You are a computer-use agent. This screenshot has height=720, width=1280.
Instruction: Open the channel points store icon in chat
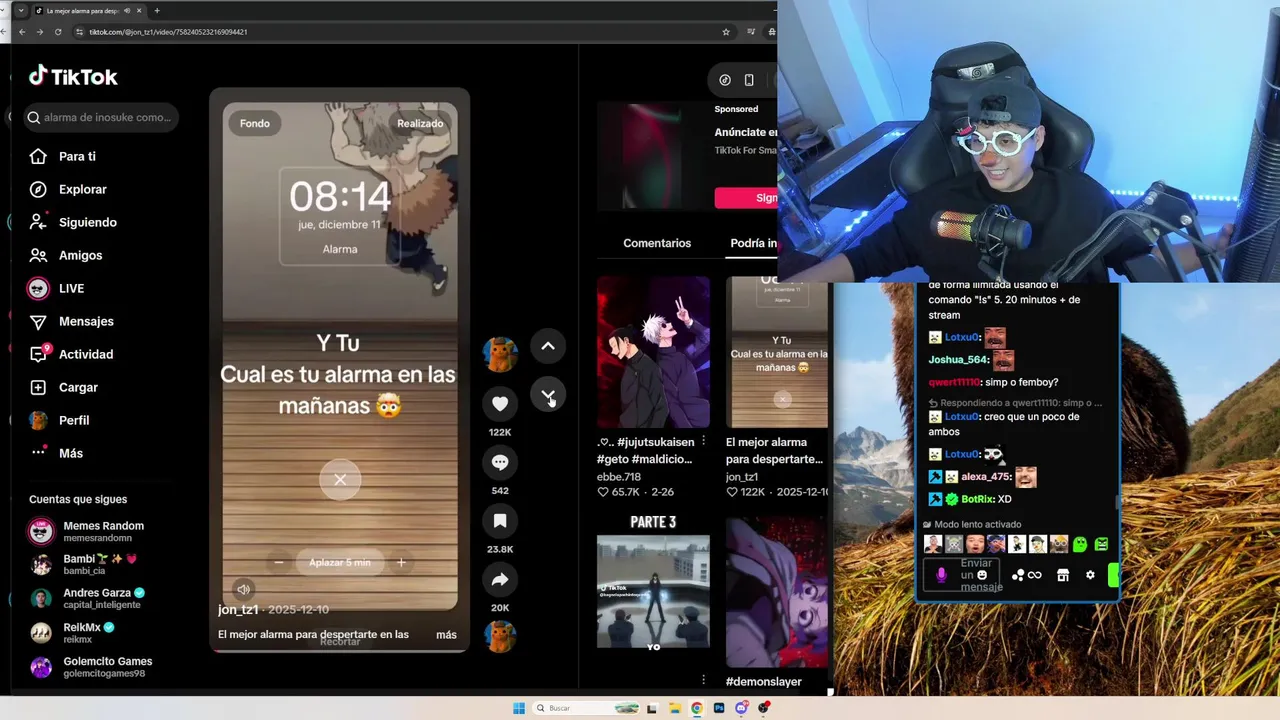[x=1063, y=575]
